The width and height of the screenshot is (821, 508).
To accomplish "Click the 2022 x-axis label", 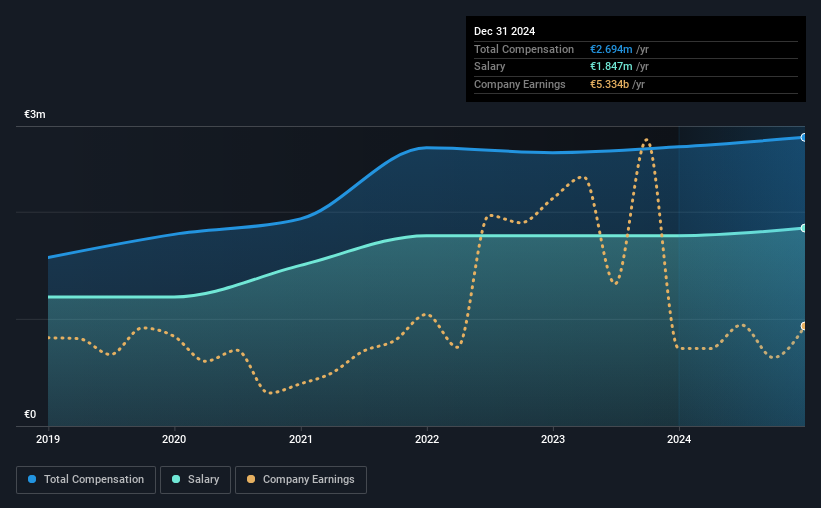I will point(427,439).
